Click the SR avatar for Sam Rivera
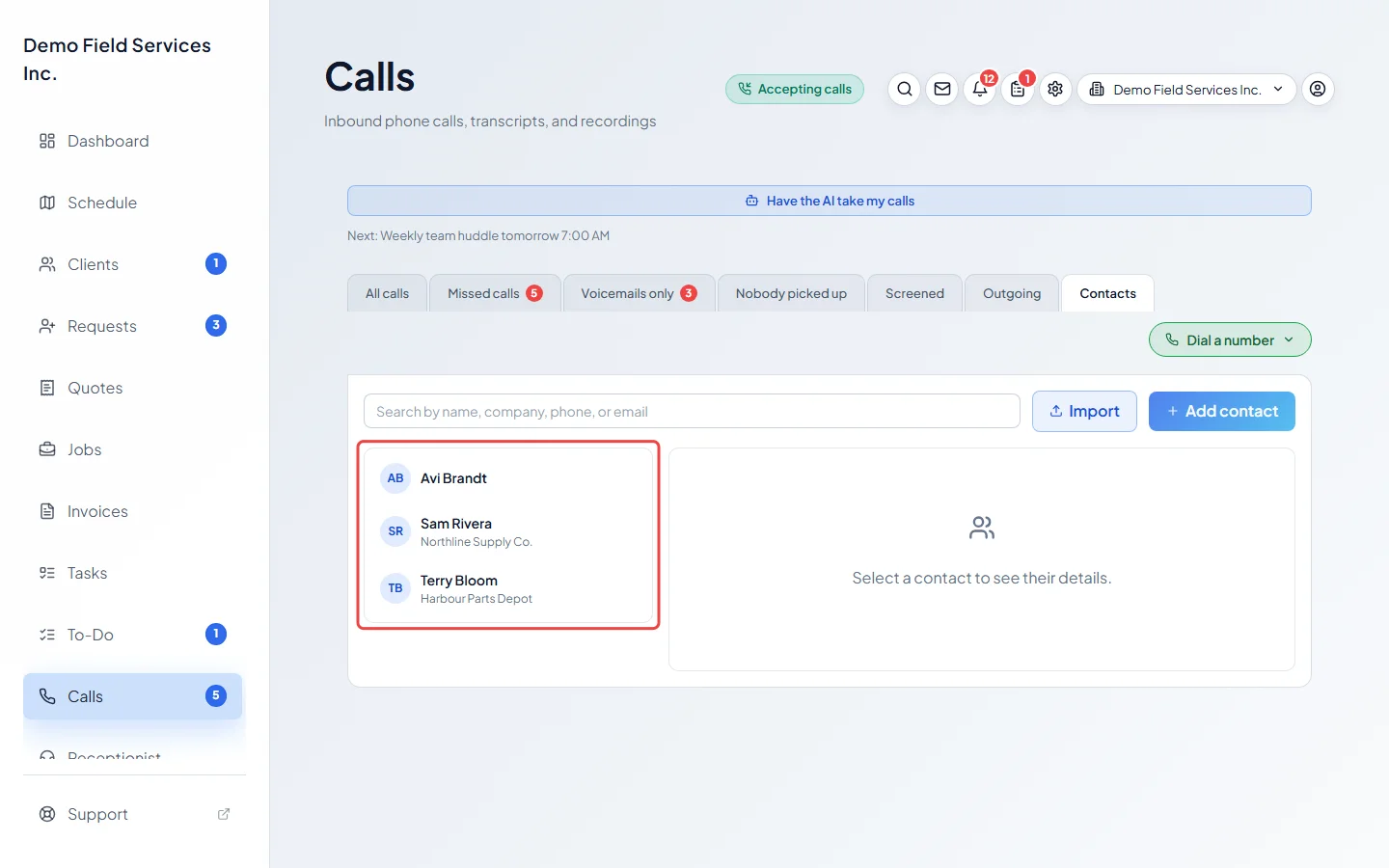This screenshot has width=1389, height=868. tap(395, 531)
